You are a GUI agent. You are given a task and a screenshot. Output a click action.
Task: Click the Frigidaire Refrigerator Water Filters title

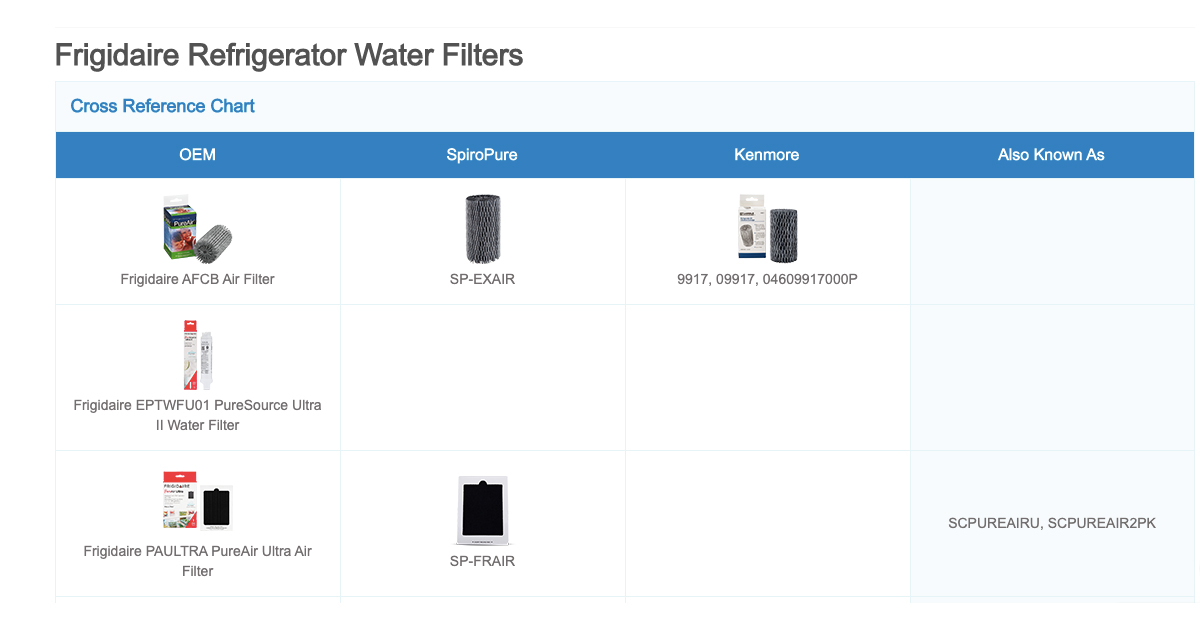289,54
